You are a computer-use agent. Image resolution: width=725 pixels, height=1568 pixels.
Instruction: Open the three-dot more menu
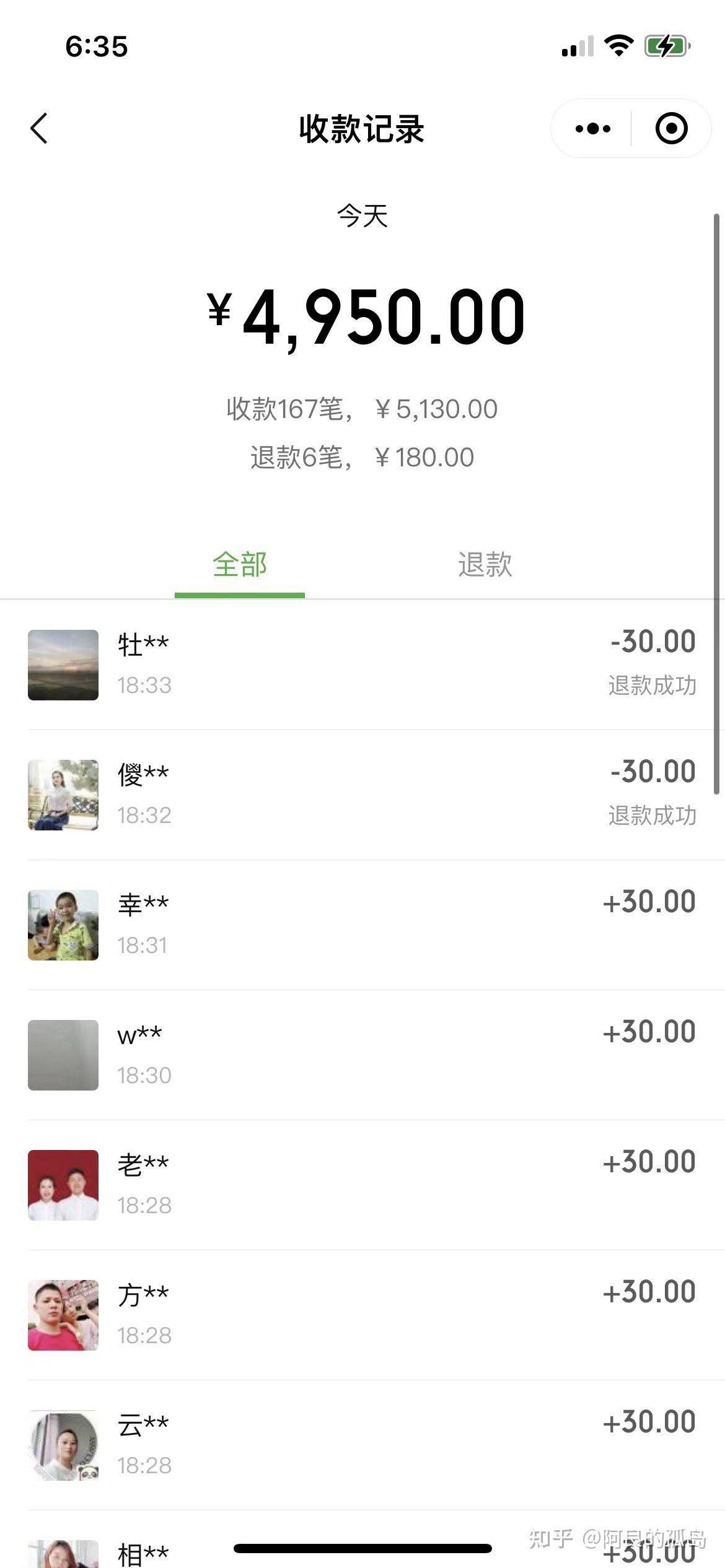coord(592,129)
